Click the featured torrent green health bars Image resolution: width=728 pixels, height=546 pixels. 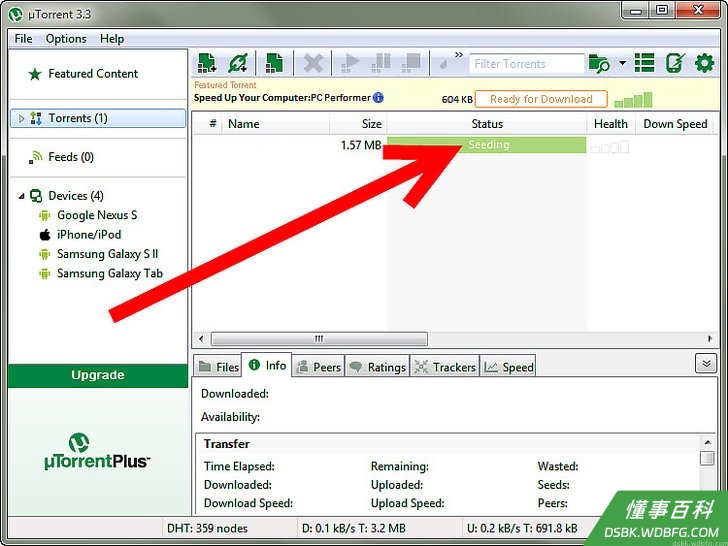click(633, 100)
